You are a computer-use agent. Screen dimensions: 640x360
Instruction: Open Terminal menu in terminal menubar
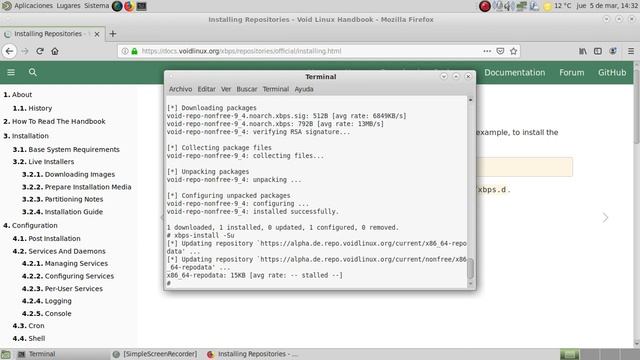(x=276, y=89)
